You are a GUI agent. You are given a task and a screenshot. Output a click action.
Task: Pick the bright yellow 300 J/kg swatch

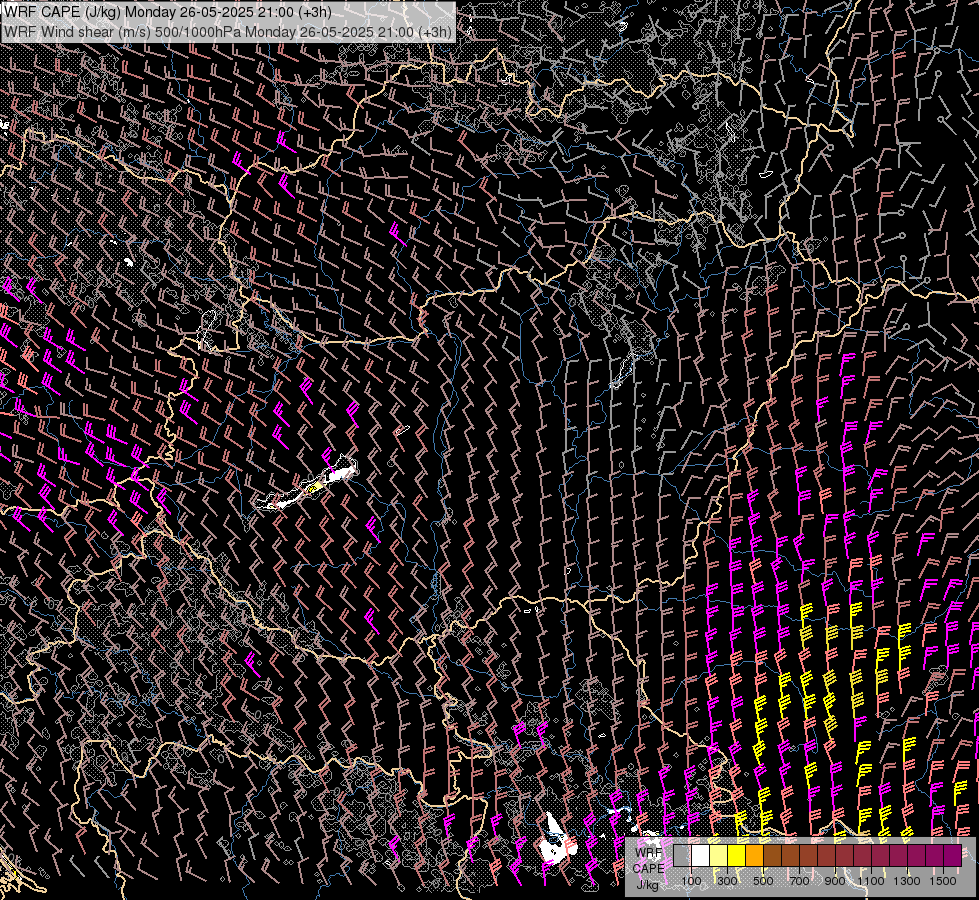tap(737, 855)
